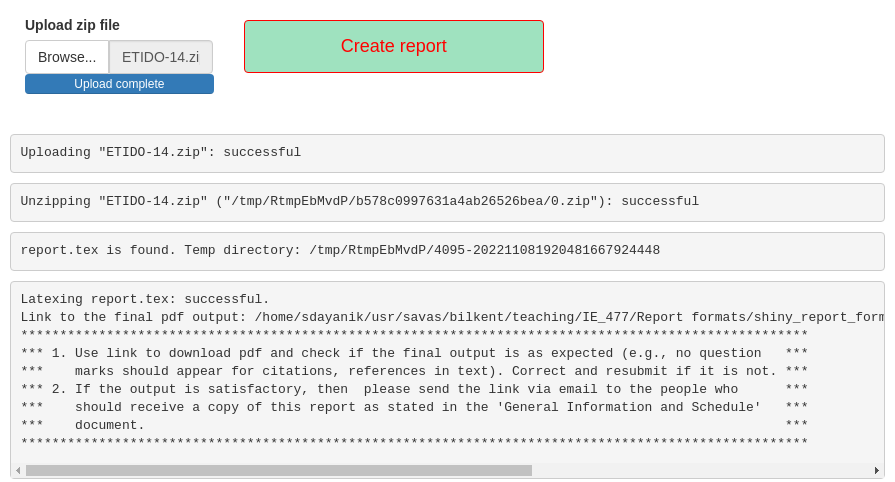Click the Latexing report.tex successful line
Image resolution: width=895 pixels, height=482 pixels.
pos(145,299)
